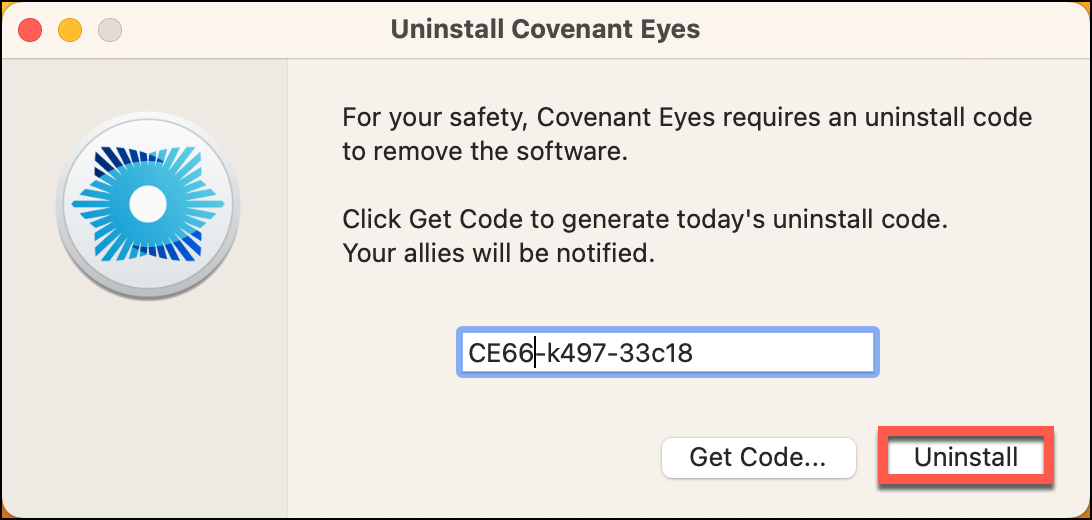Click the white center of the logo
The width and height of the screenshot is (1092, 520).
point(148,204)
